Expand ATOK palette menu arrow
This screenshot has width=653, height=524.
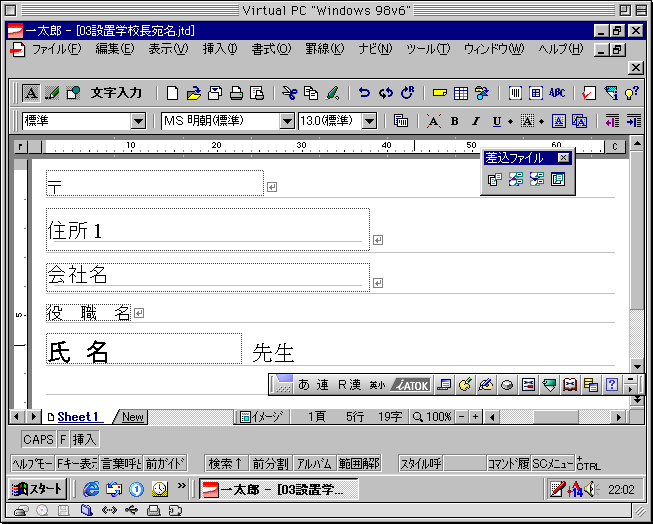point(631,390)
